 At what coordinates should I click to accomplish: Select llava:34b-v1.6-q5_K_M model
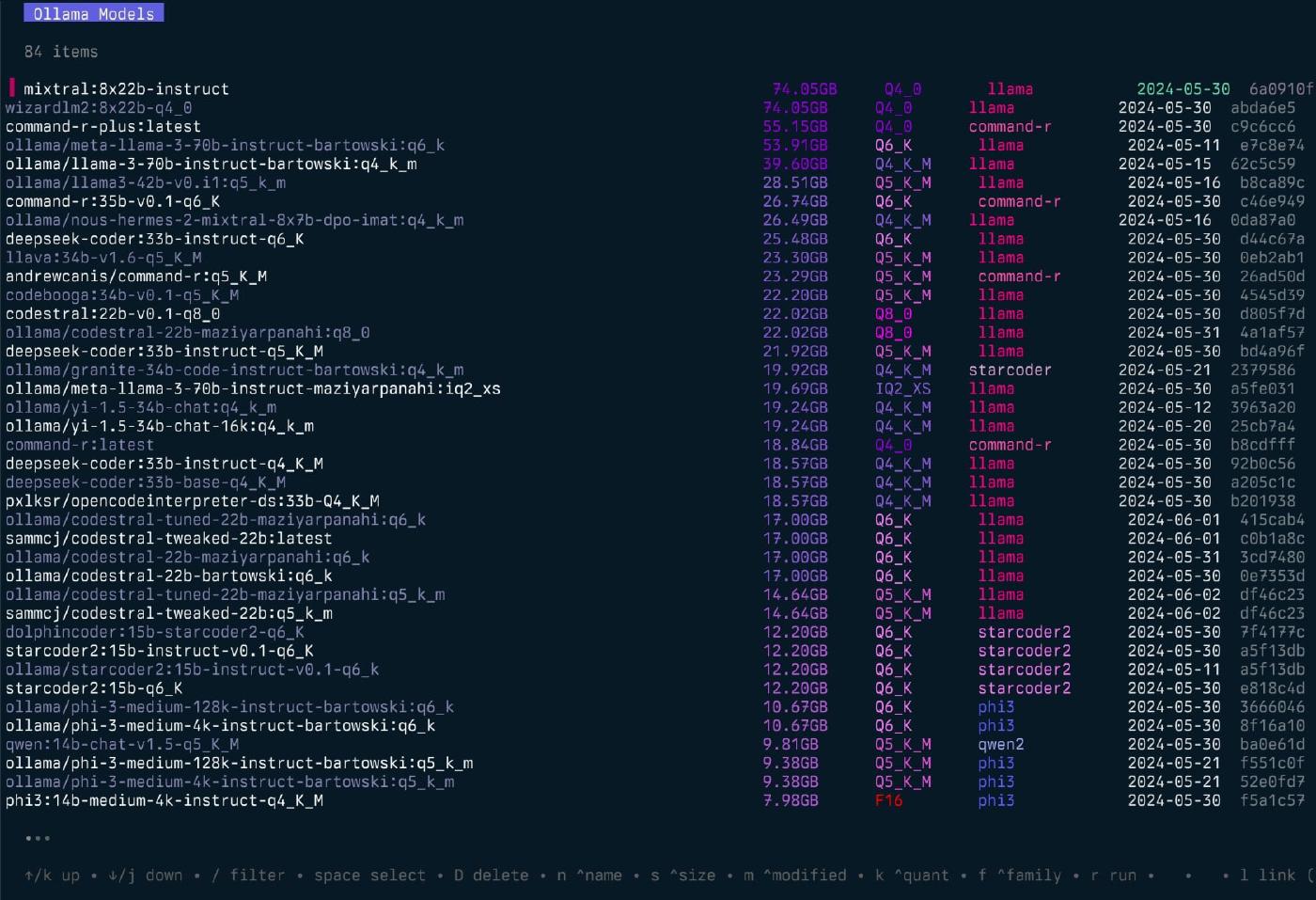103,258
